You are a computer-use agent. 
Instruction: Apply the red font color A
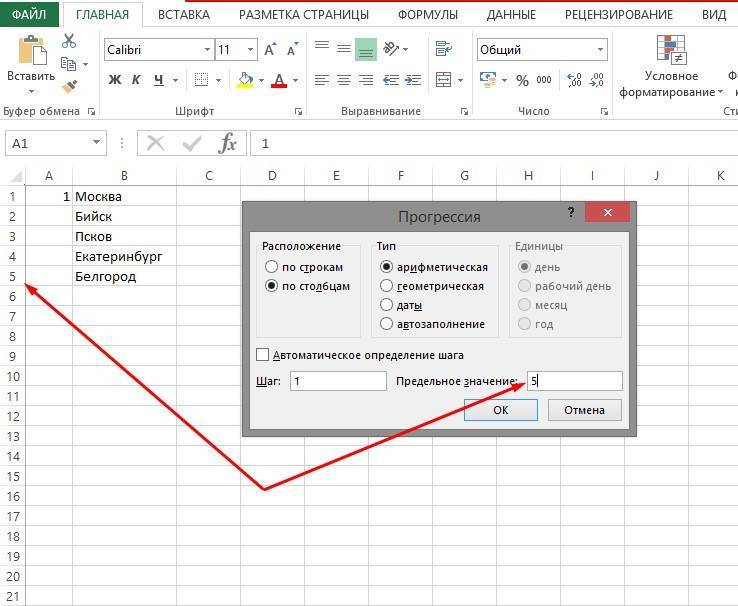pyautogui.click(x=279, y=80)
